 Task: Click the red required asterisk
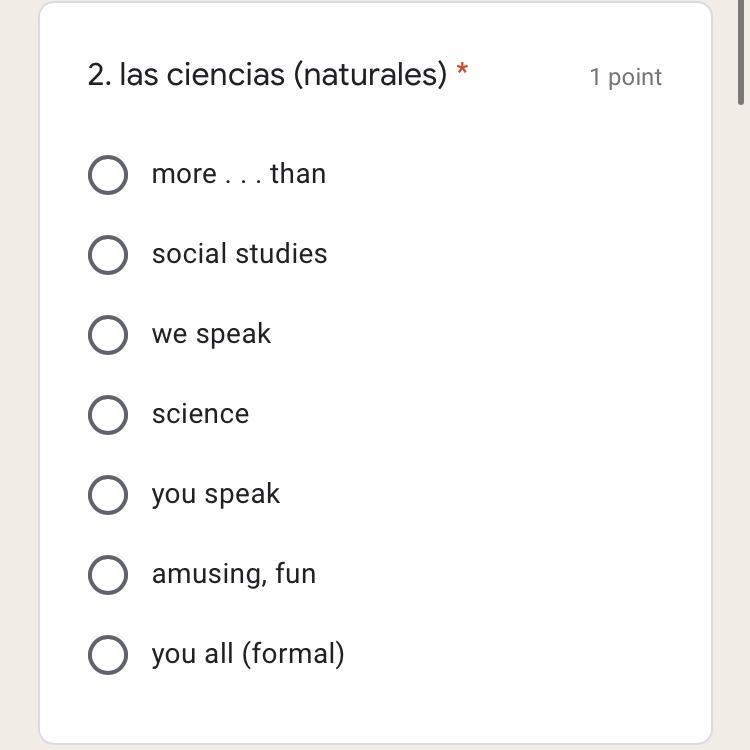pyautogui.click(x=462, y=70)
